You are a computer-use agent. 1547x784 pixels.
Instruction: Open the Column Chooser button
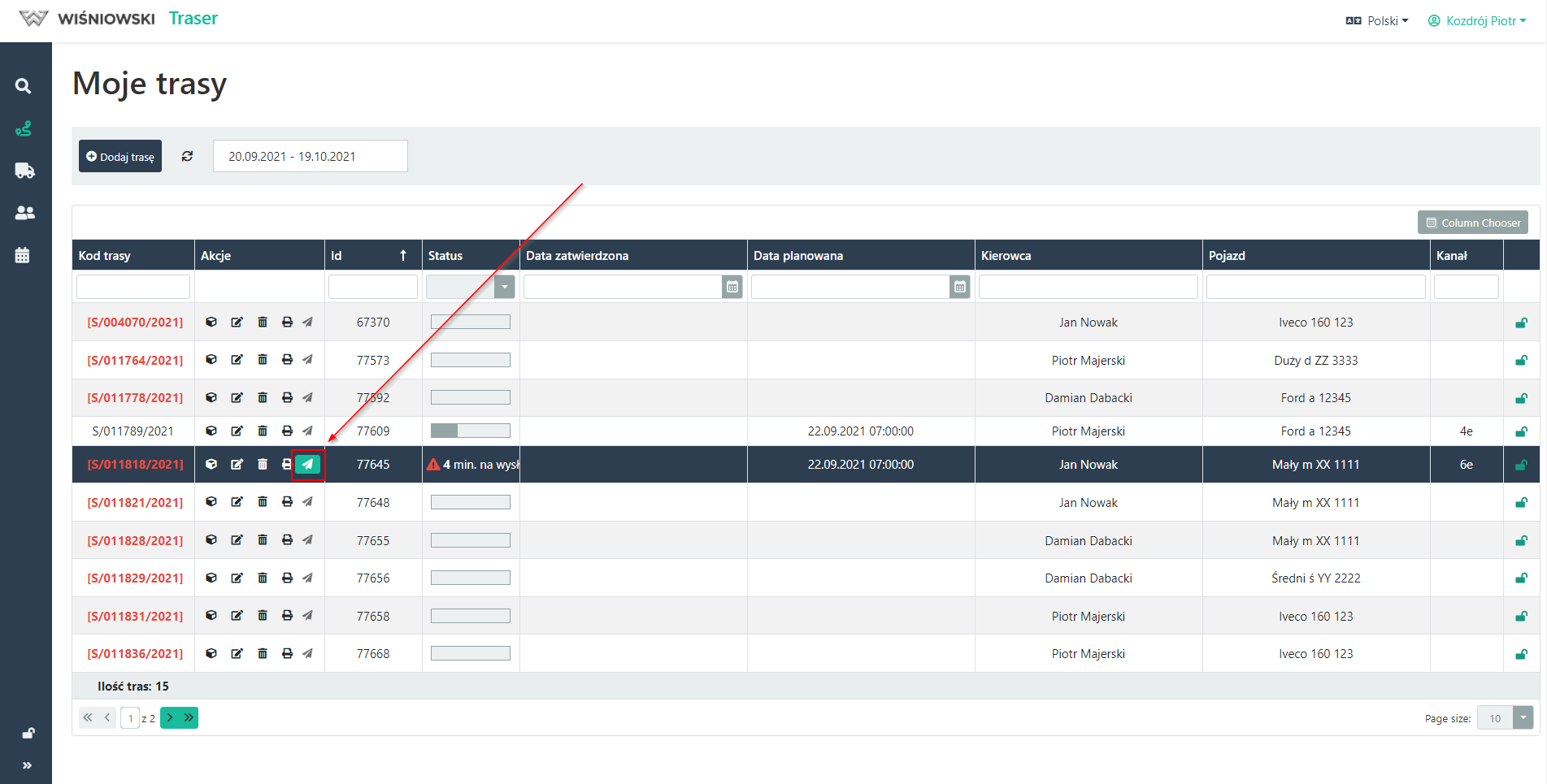click(x=1472, y=223)
